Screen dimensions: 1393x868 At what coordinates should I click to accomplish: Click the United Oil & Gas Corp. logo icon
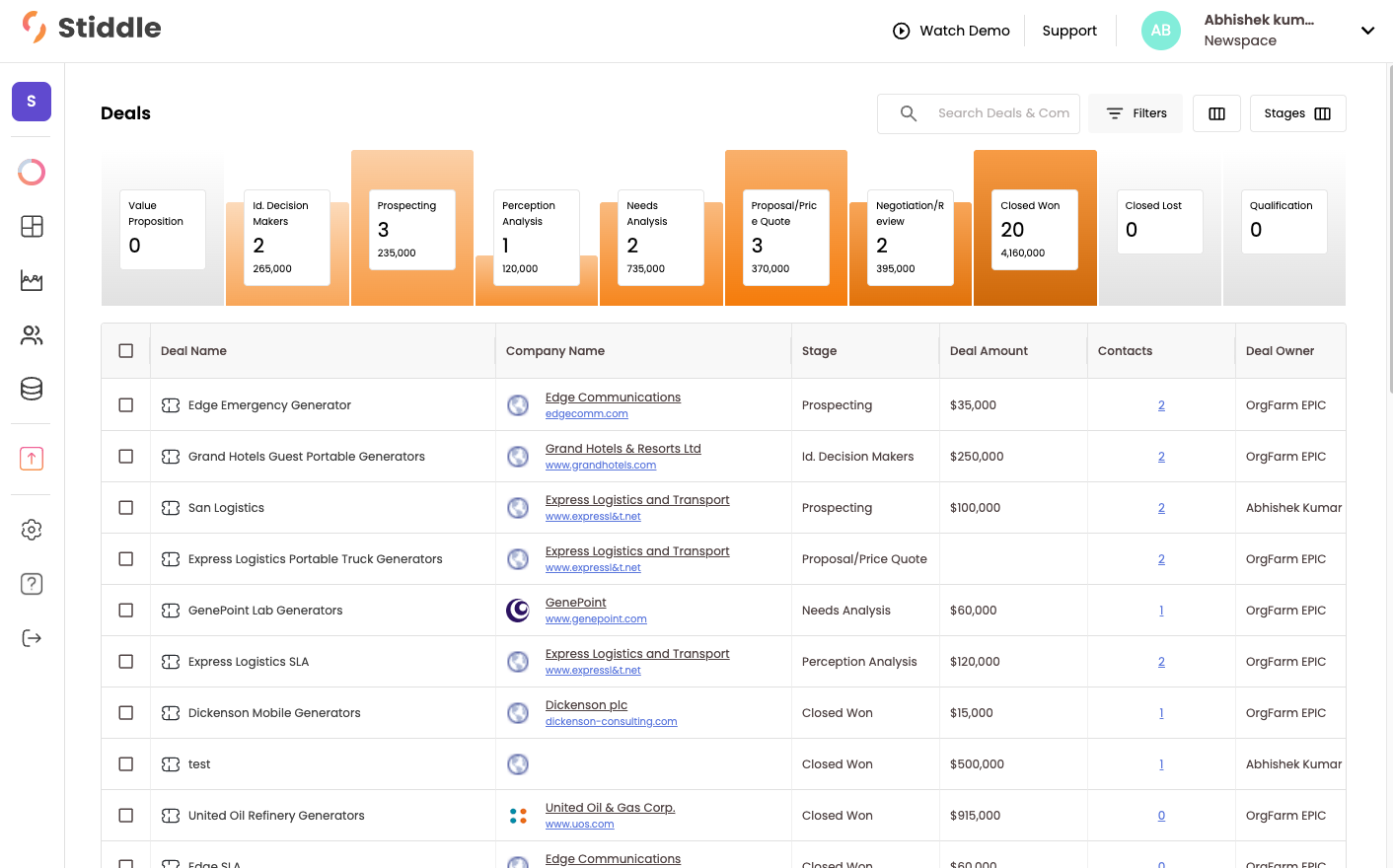click(518, 816)
